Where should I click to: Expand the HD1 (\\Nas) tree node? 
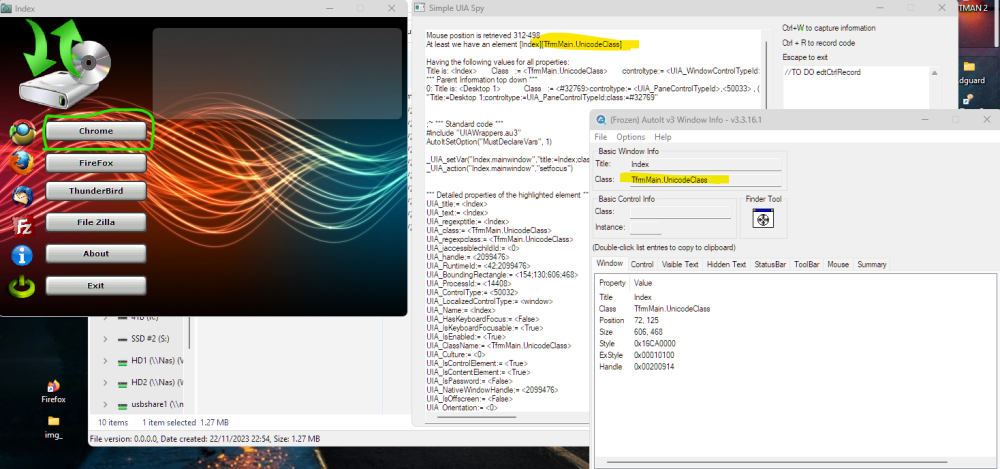pyautogui.click(x=105, y=361)
